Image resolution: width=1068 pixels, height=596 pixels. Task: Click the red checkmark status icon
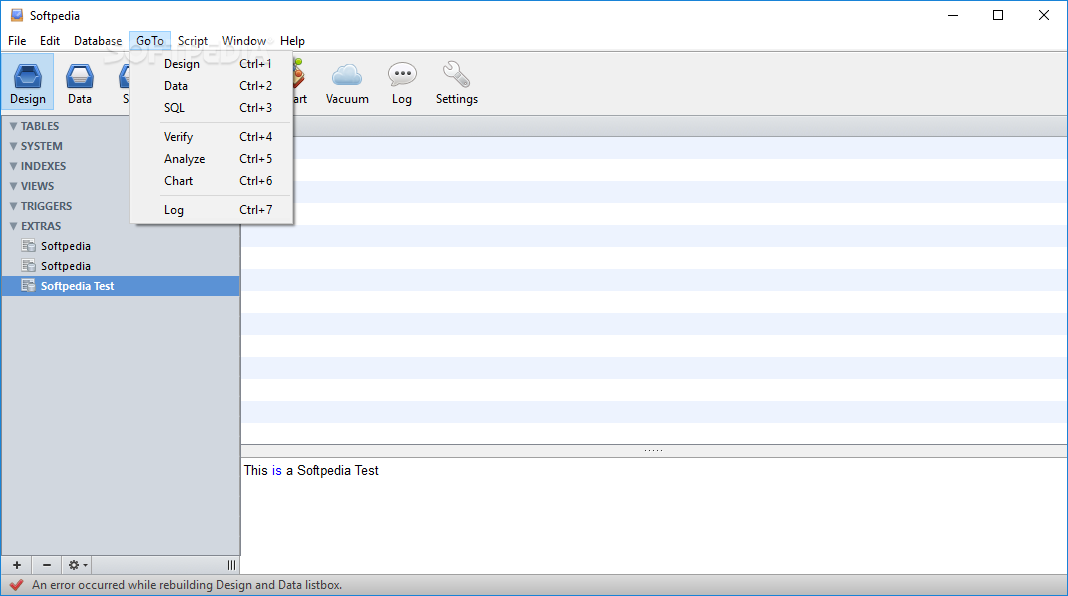[16, 585]
